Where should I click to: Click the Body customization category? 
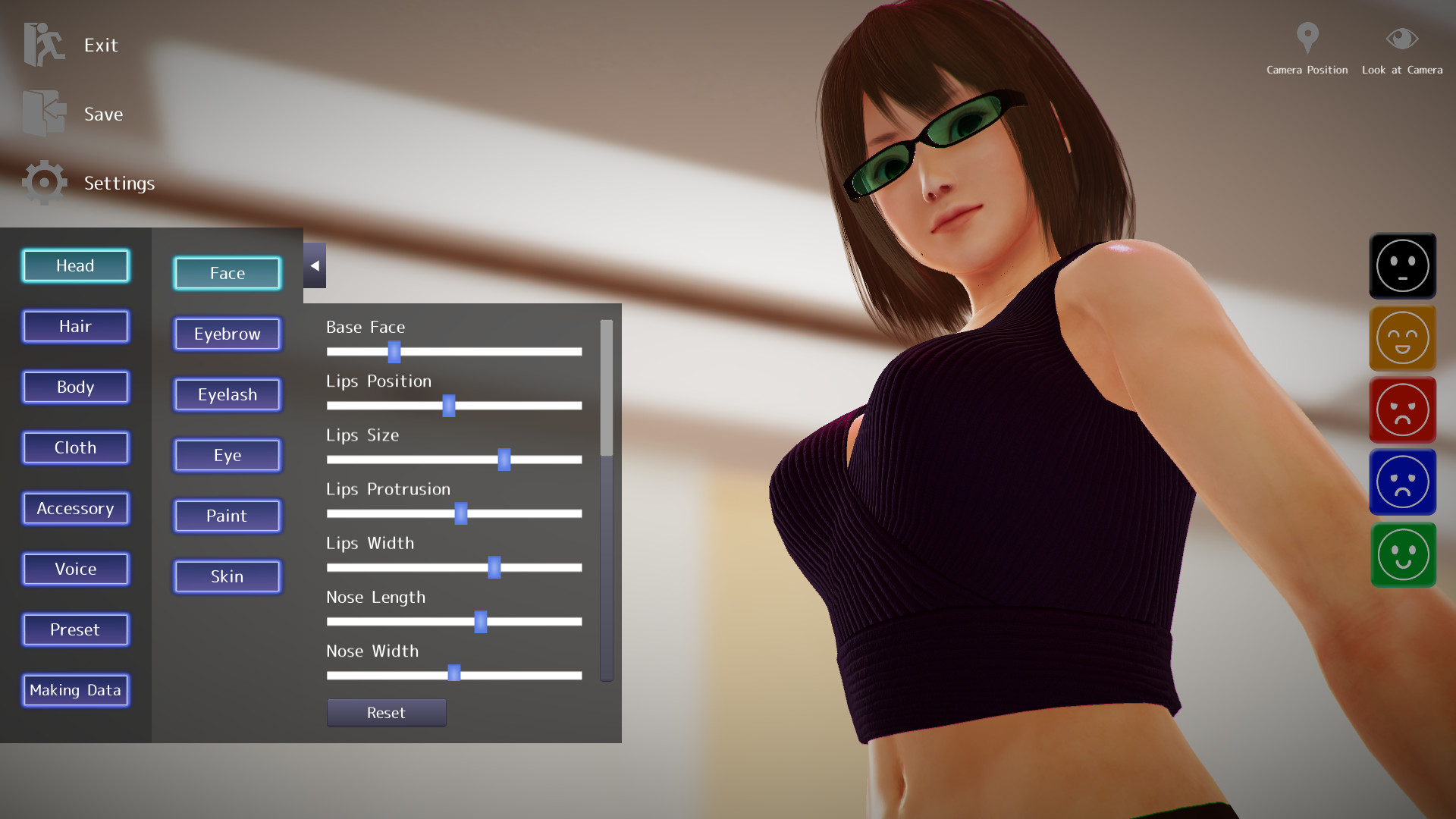pyautogui.click(x=75, y=386)
